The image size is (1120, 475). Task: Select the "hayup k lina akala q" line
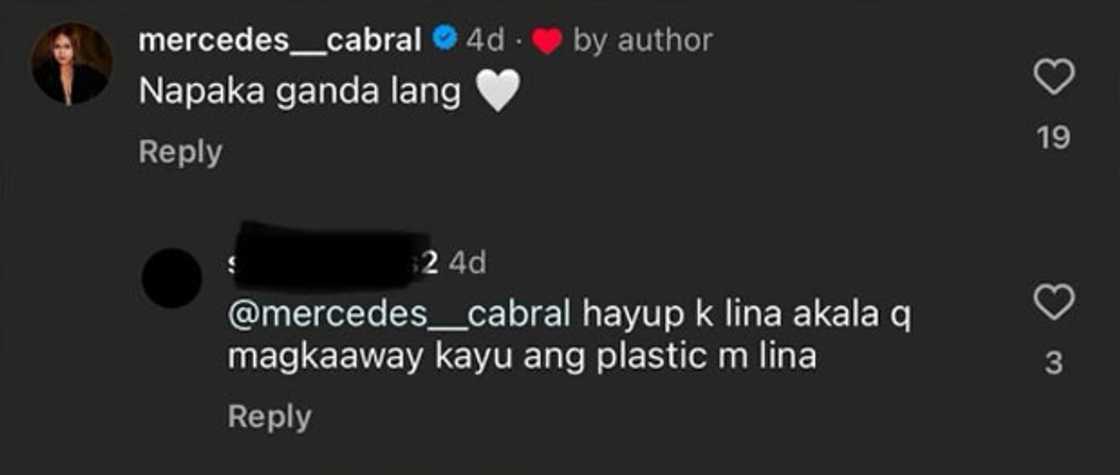tap(746, 316)
